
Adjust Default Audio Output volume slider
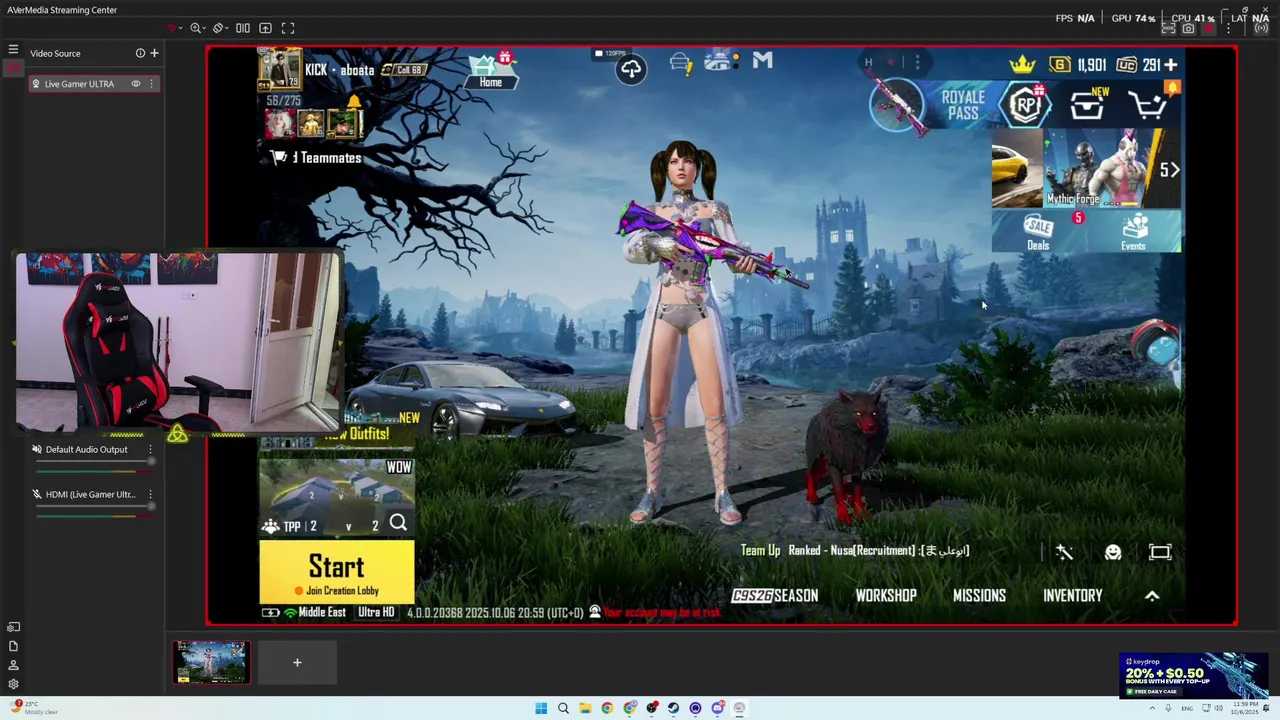point(95,461)
